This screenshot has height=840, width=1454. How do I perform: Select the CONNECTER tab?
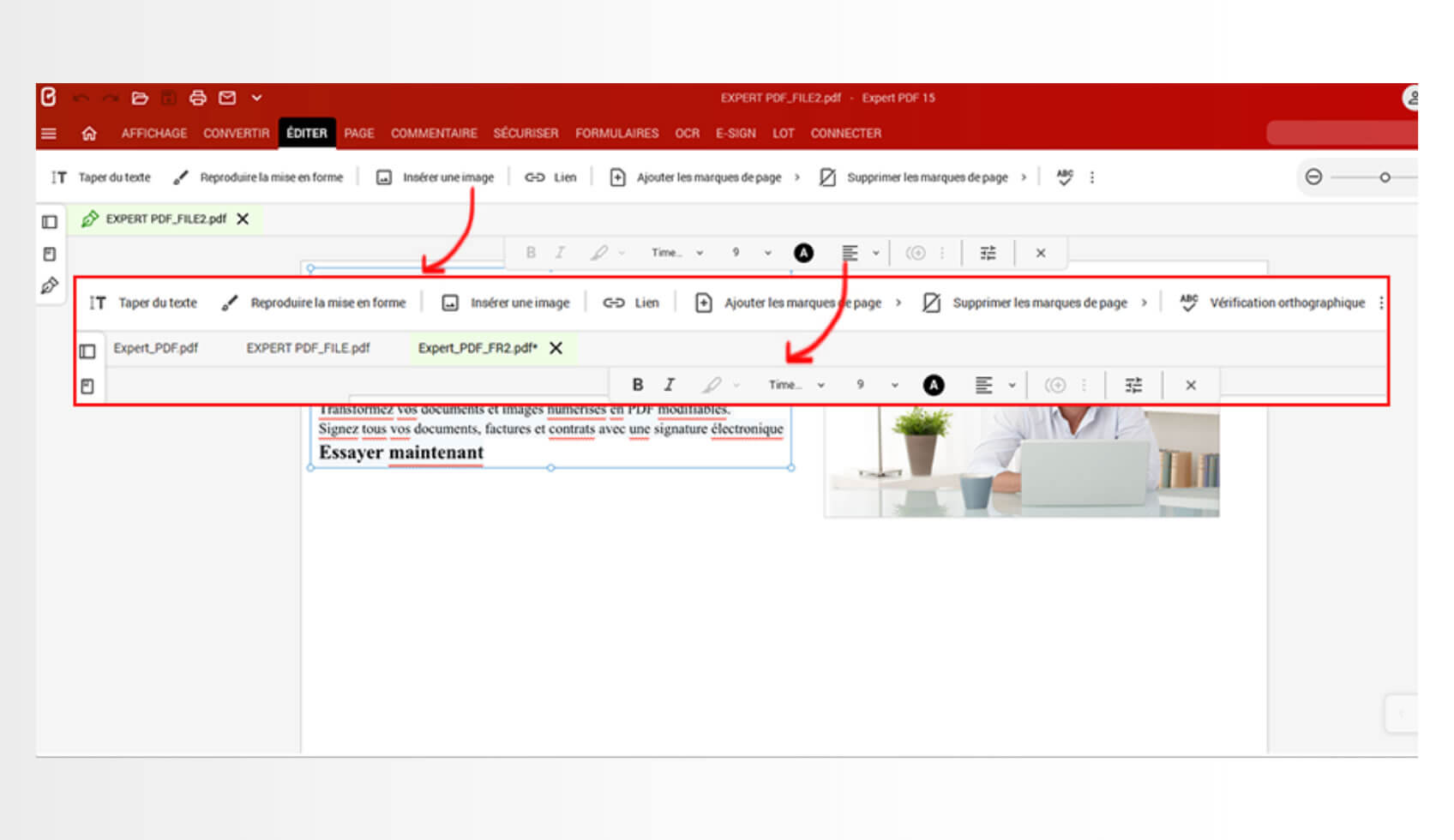click(846, 134)
